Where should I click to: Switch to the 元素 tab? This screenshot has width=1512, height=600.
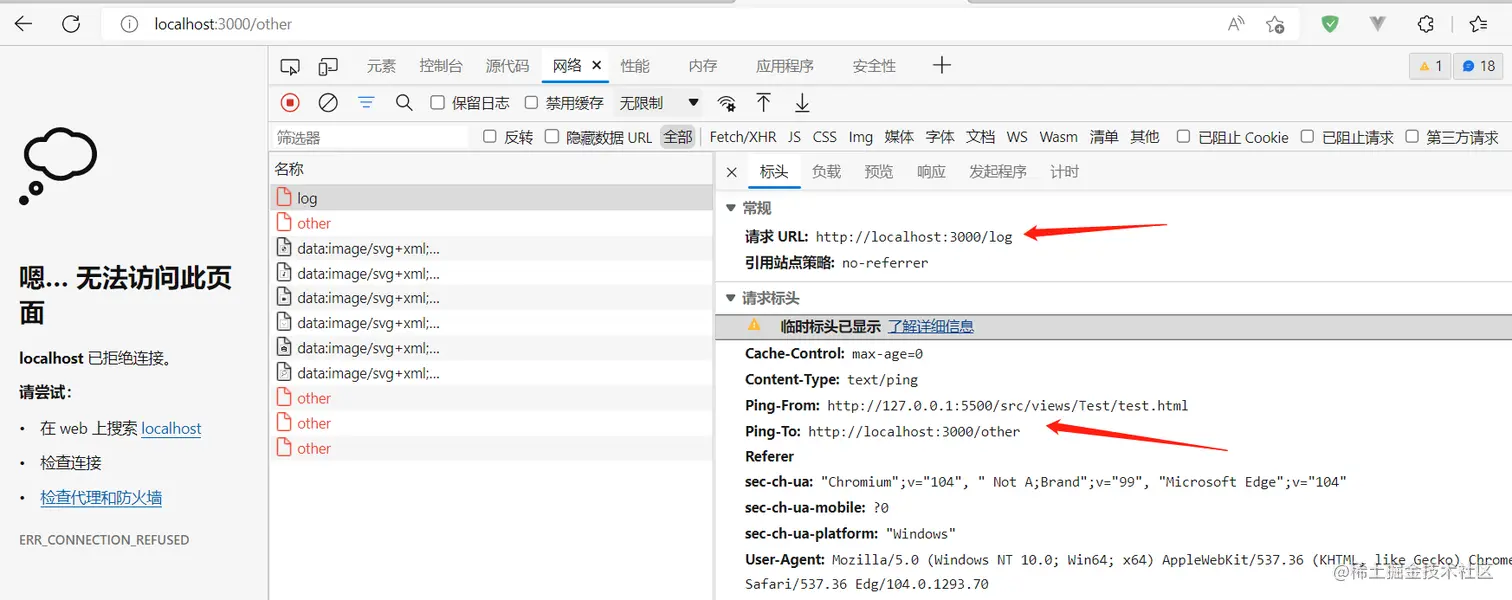point(381,66)
